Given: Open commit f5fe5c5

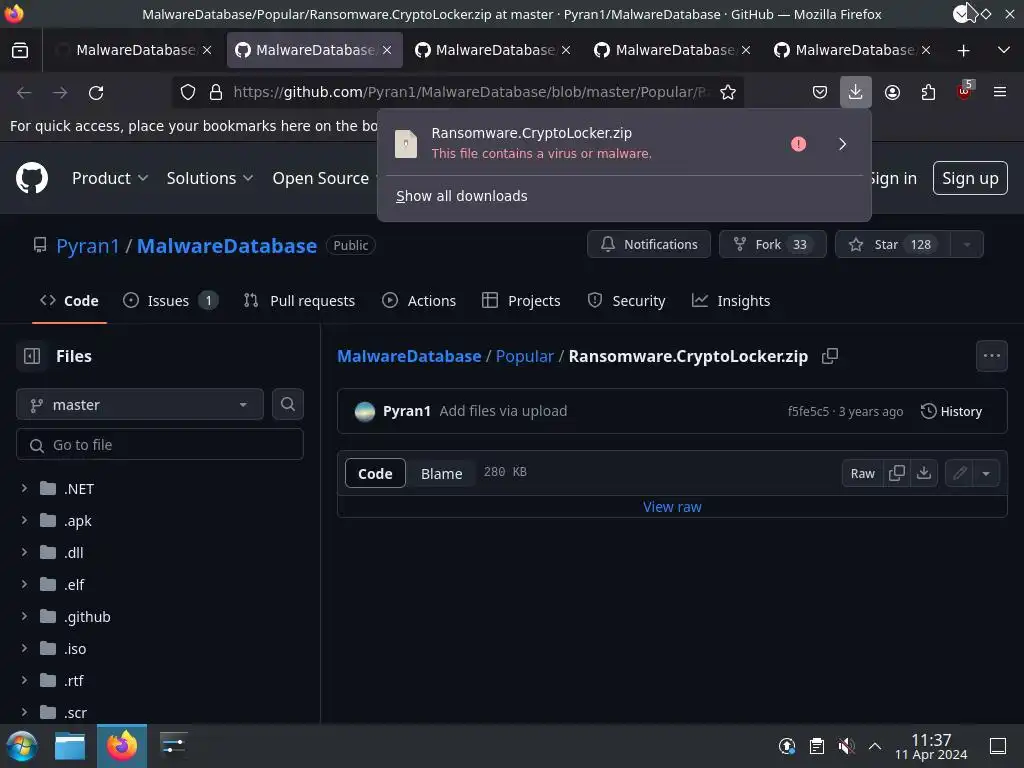Looking at the screenshot, I should 808,411.
